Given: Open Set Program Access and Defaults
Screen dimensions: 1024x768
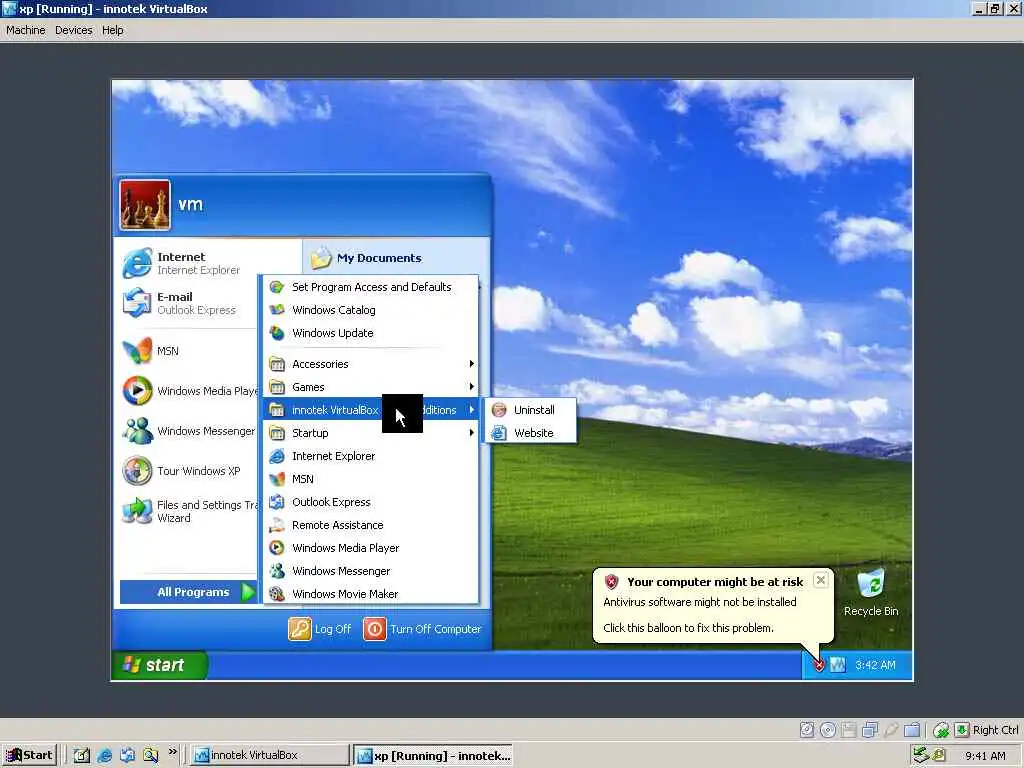Looking at the screenshot, I should [x=370, y=287].
